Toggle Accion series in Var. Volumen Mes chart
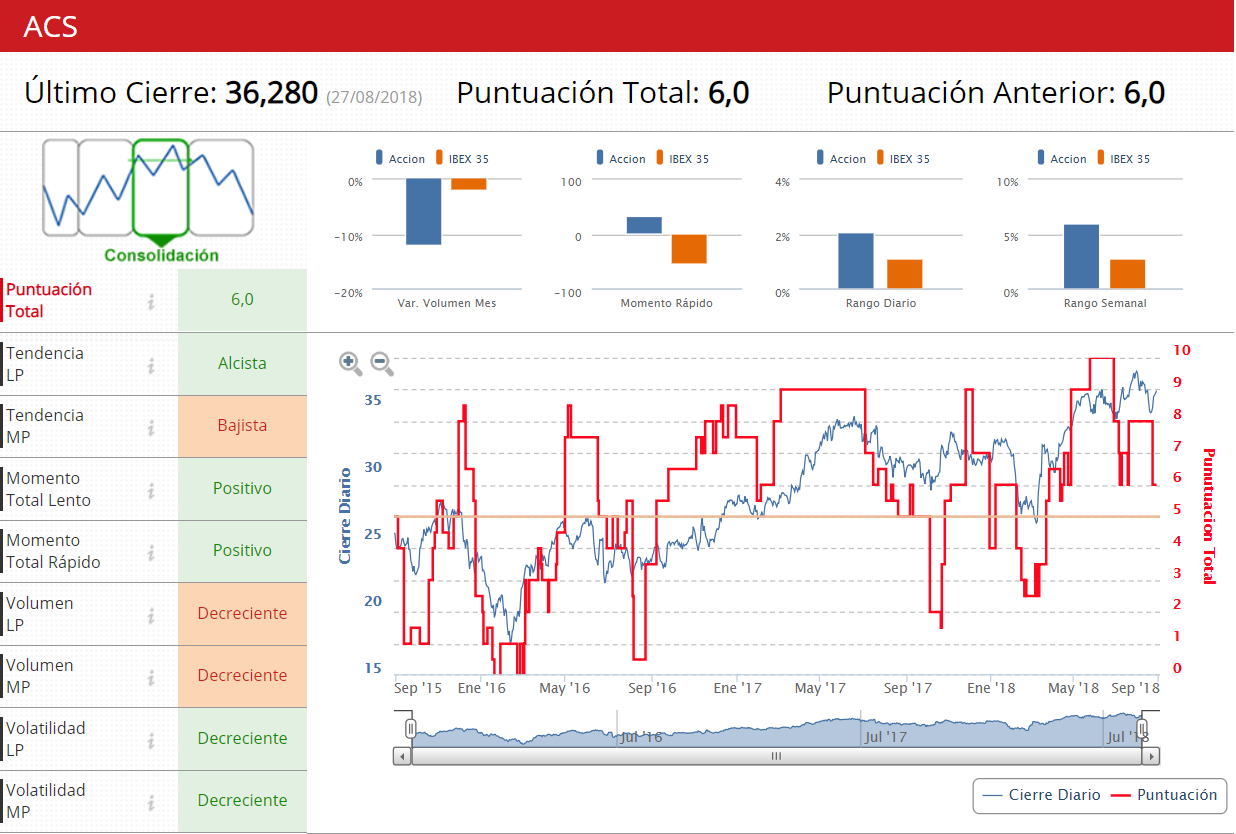 (x=400, y=159)
